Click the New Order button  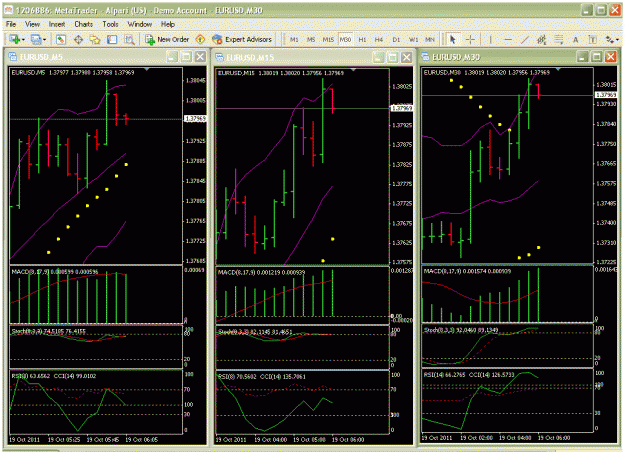pos(167,39)
